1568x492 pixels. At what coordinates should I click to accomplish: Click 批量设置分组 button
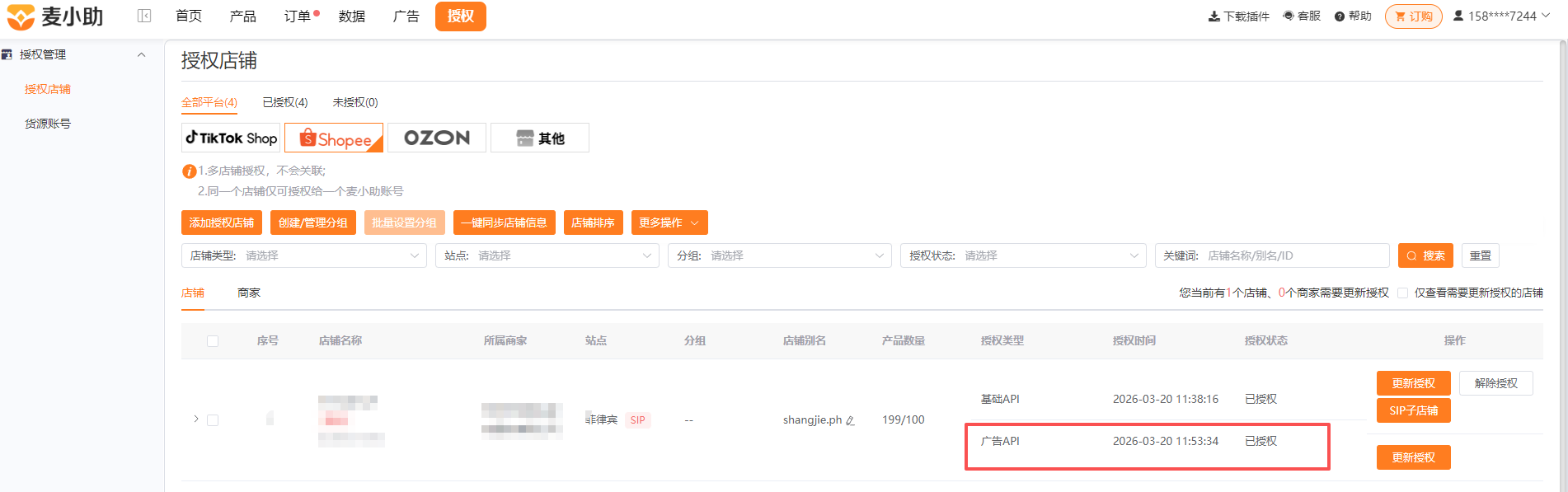coord(405,223)
